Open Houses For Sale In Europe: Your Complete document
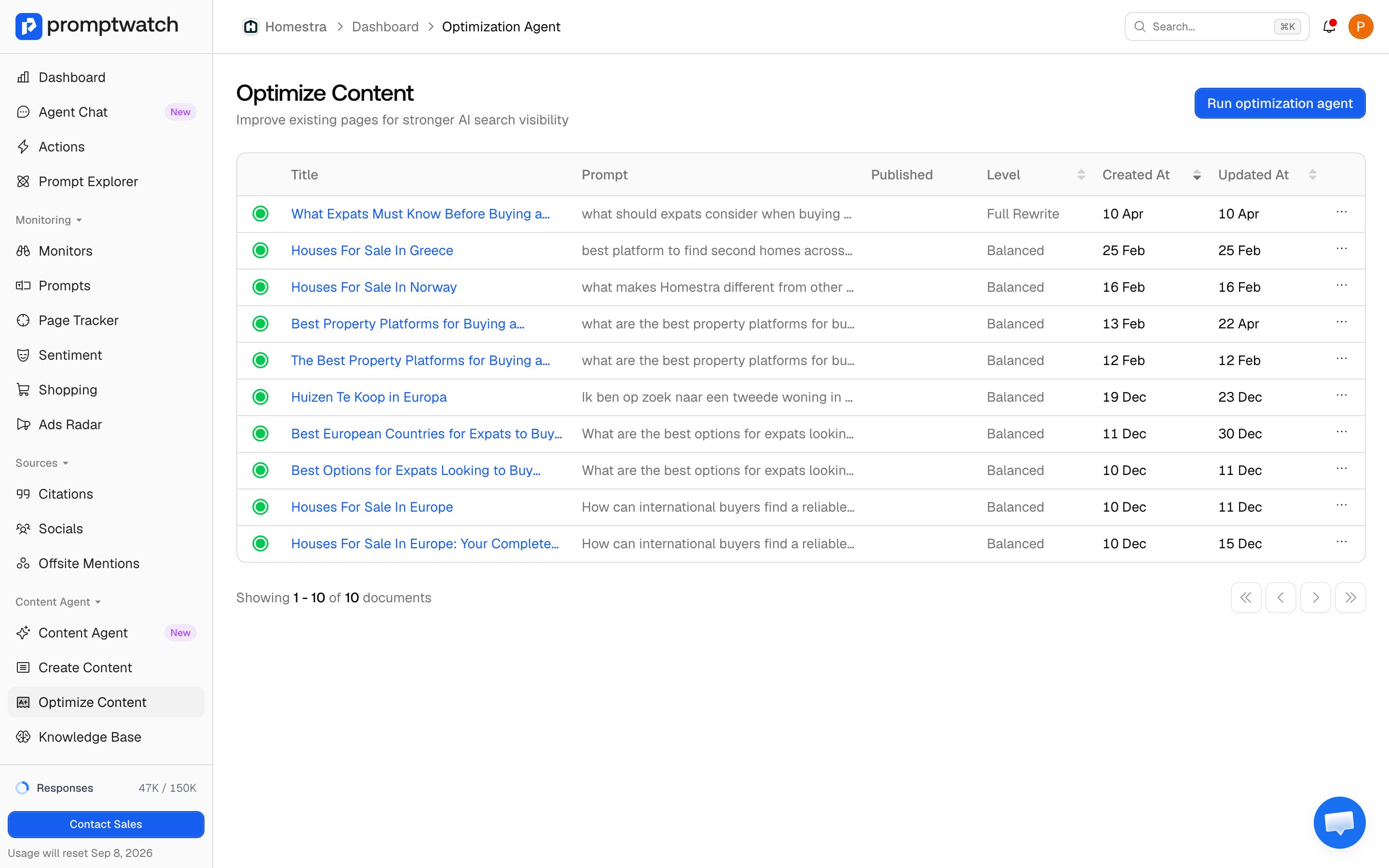 click(x=425, y=543)
